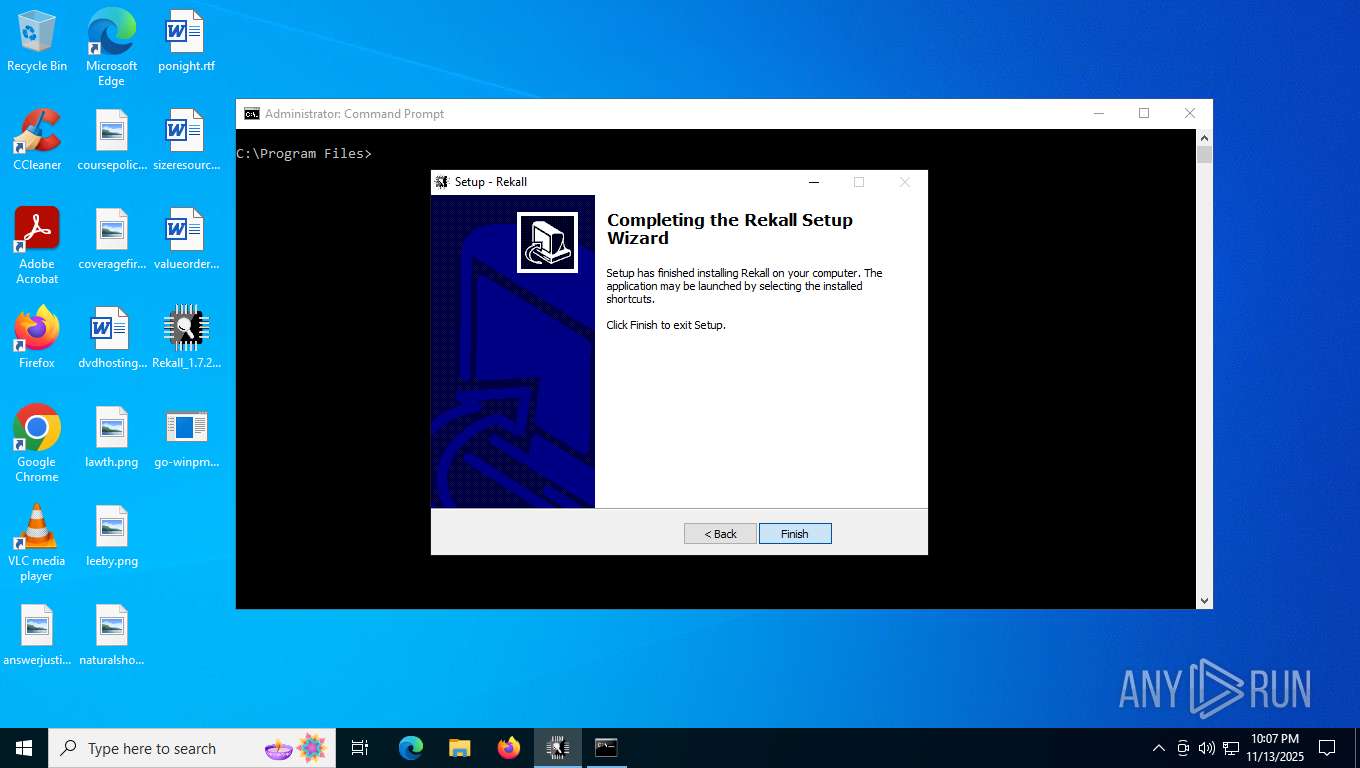The width and height of the screenshot is (1360, 768).
Task: Click Finish to exit Rekall Setup
Action: click(795, 534)
